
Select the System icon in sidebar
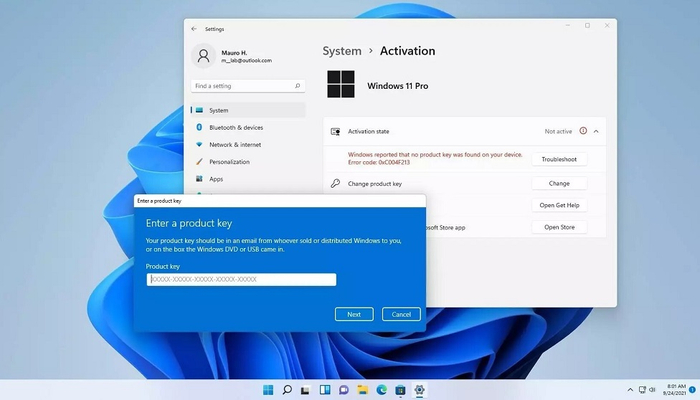[x=200, y=110]
